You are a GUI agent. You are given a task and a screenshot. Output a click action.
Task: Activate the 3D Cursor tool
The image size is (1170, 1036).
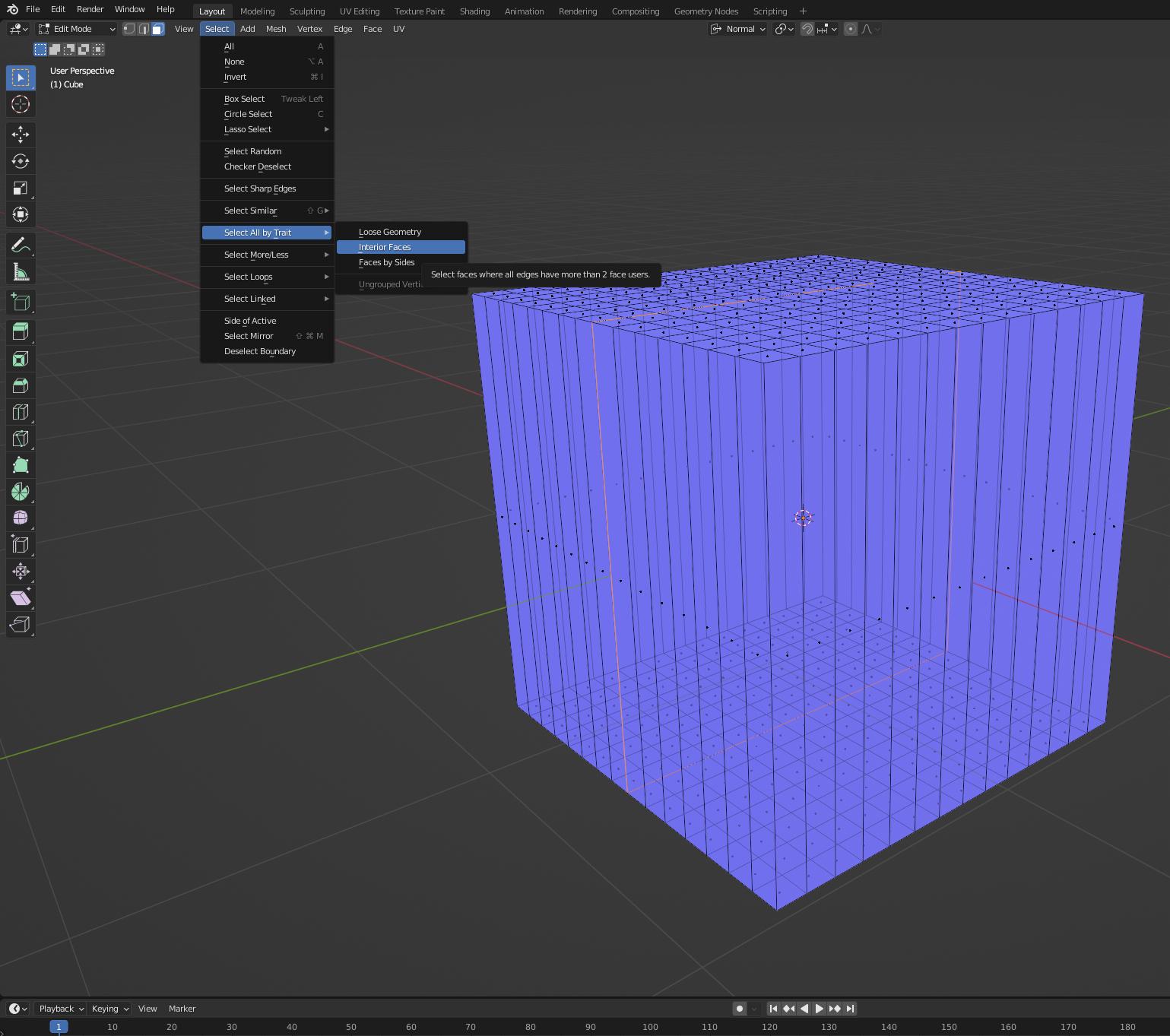(x=21, y=104)
